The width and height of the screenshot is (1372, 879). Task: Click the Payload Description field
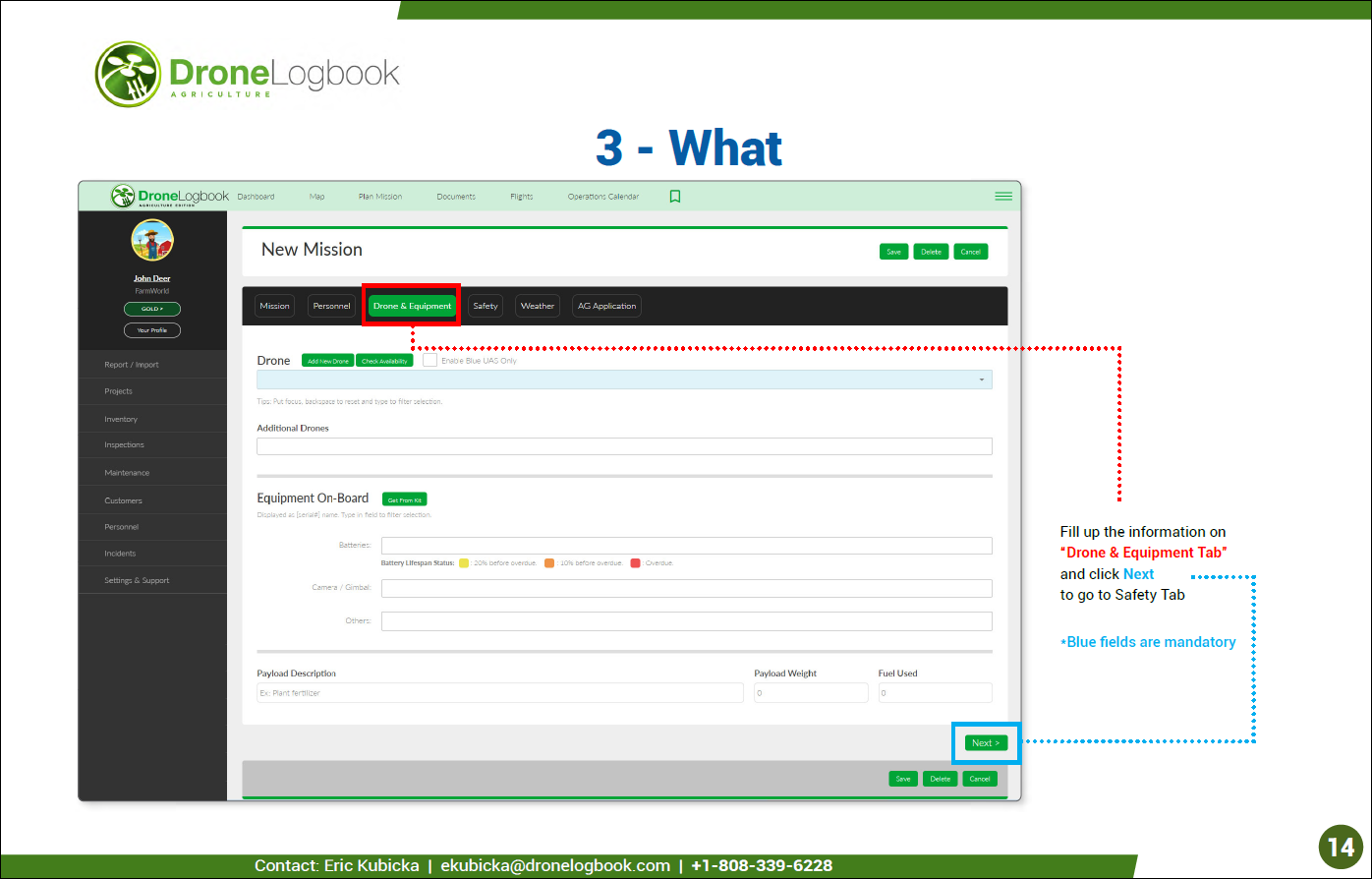(500, 693)
